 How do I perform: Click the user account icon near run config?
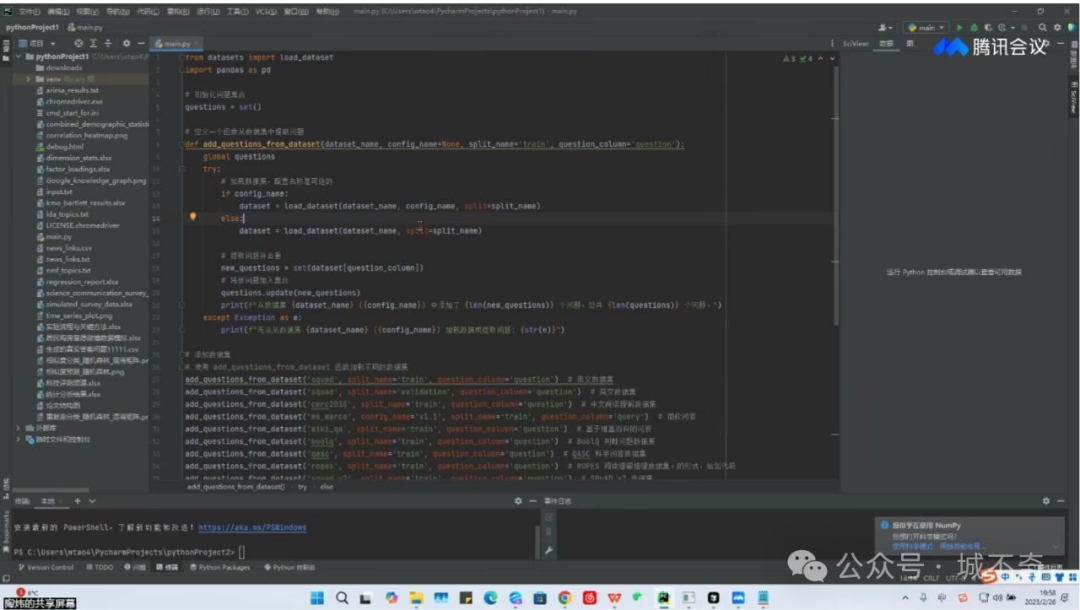(x=884, y=28)
